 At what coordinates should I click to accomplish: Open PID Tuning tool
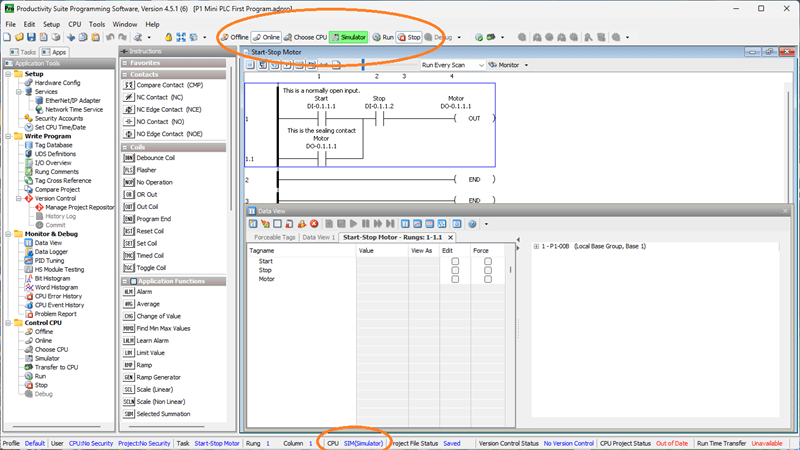pyautogui.click(x=49, y=261)
